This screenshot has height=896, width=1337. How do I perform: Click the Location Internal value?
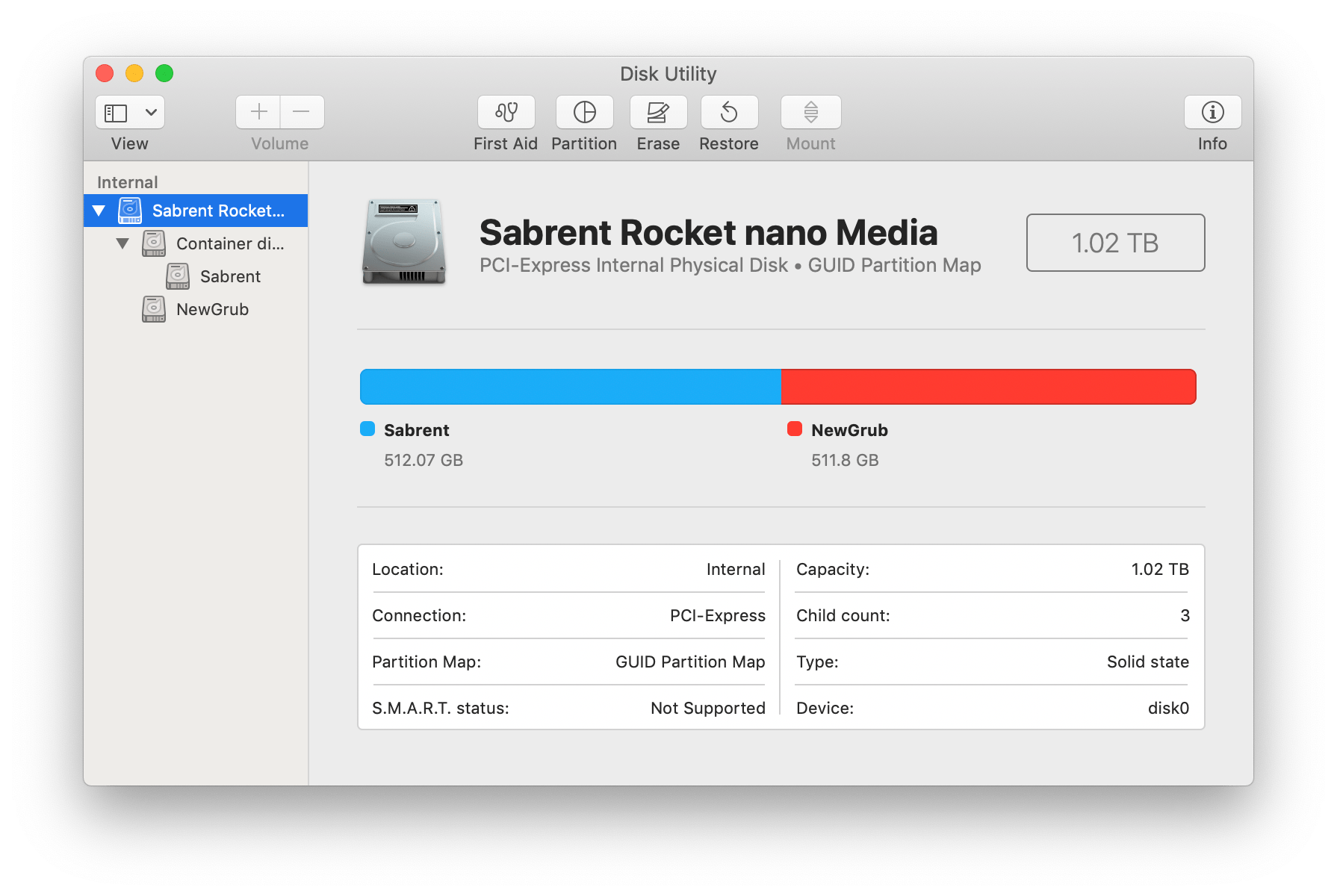coord(736,569)
